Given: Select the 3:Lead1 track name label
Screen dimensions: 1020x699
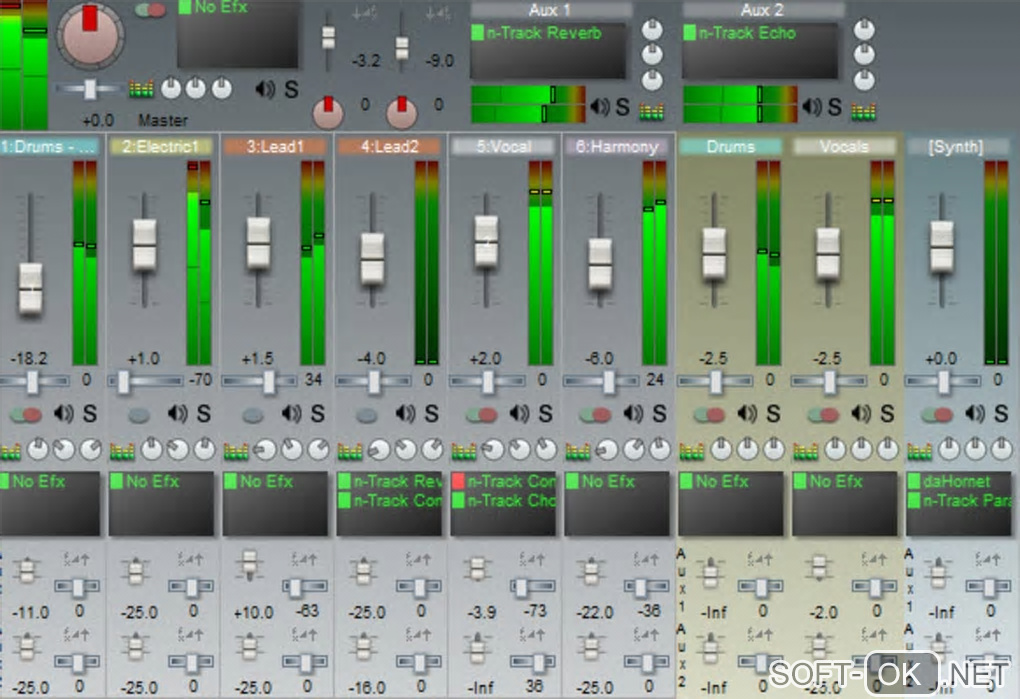Looking at the screenshot, I should [275, 146].
